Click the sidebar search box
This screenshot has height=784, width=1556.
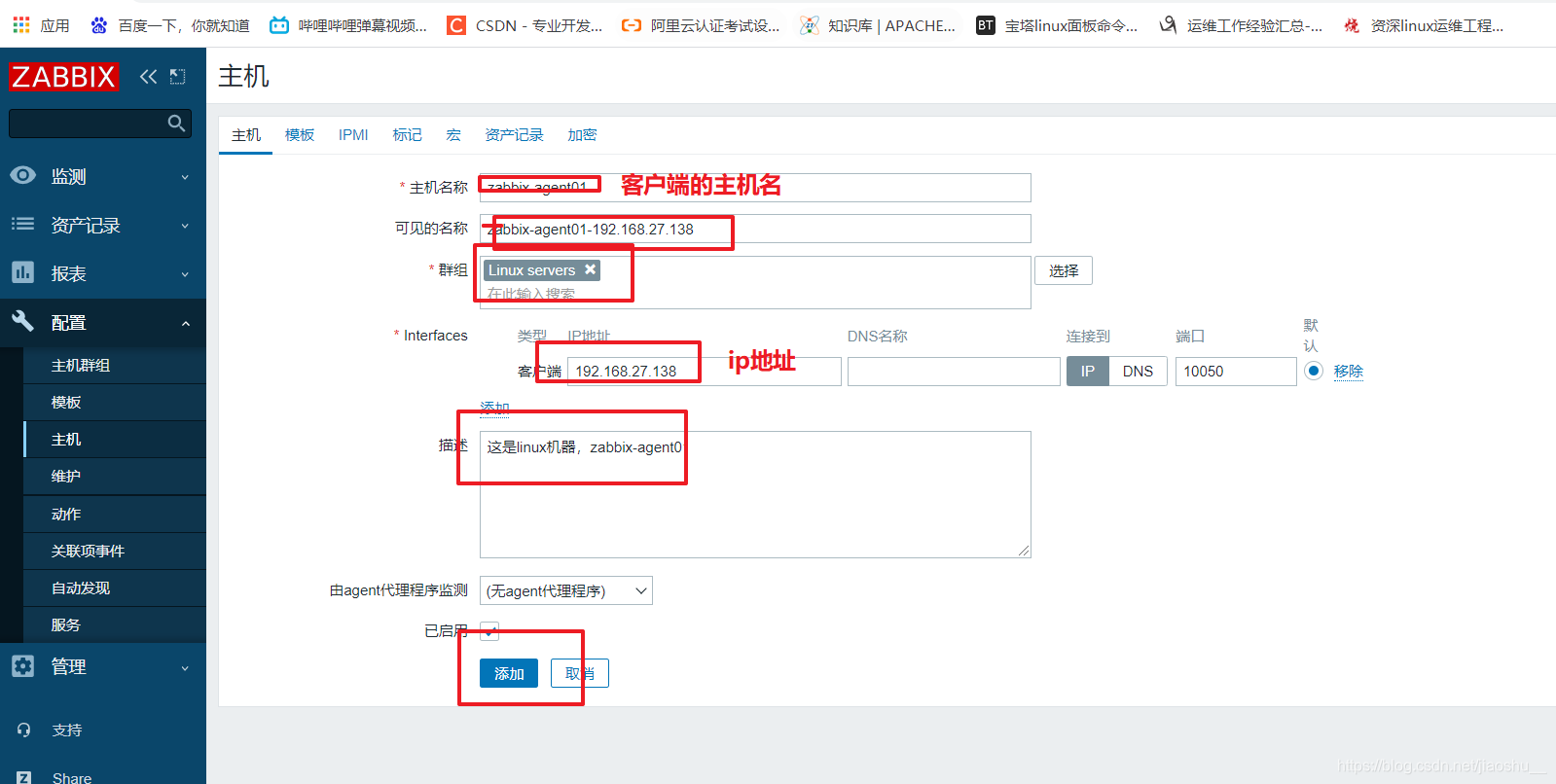99,123
